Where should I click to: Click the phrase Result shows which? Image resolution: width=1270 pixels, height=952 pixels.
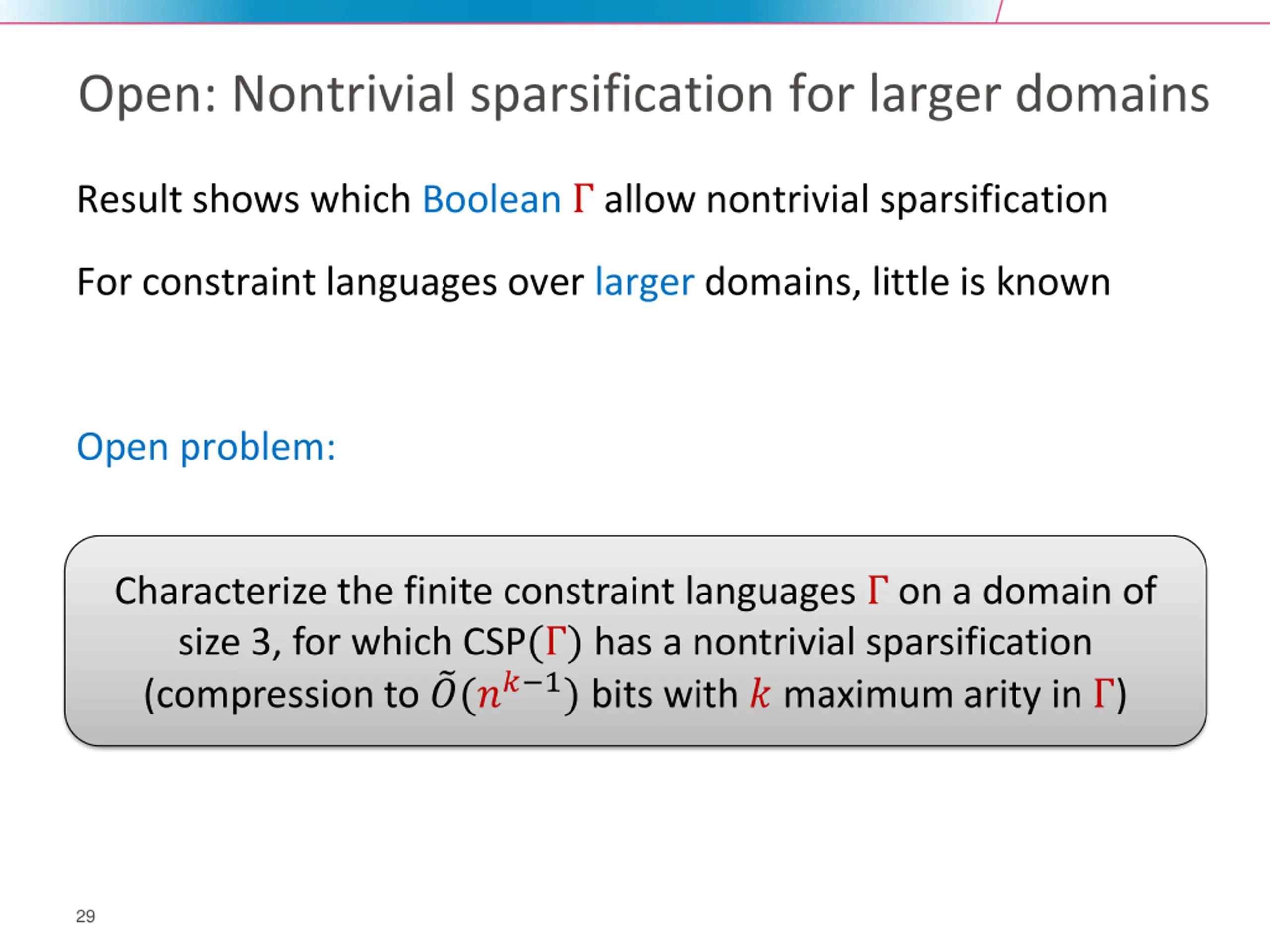(244, 200)
